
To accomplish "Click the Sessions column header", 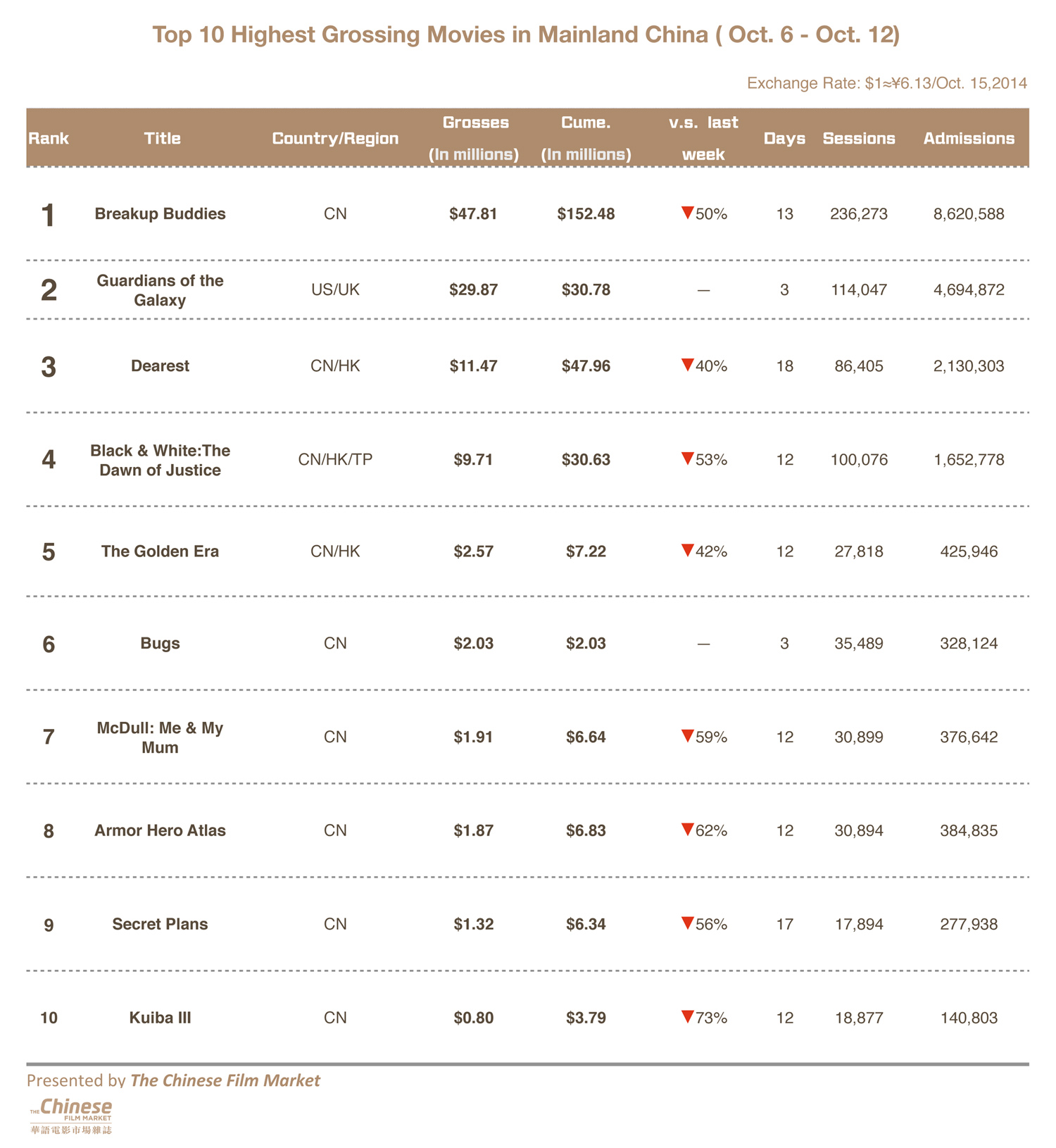I will [x=859, y=139].
